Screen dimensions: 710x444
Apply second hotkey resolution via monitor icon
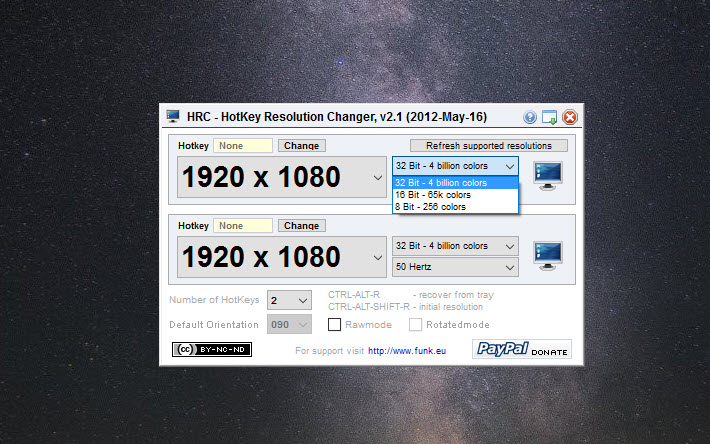pos(548,256)
